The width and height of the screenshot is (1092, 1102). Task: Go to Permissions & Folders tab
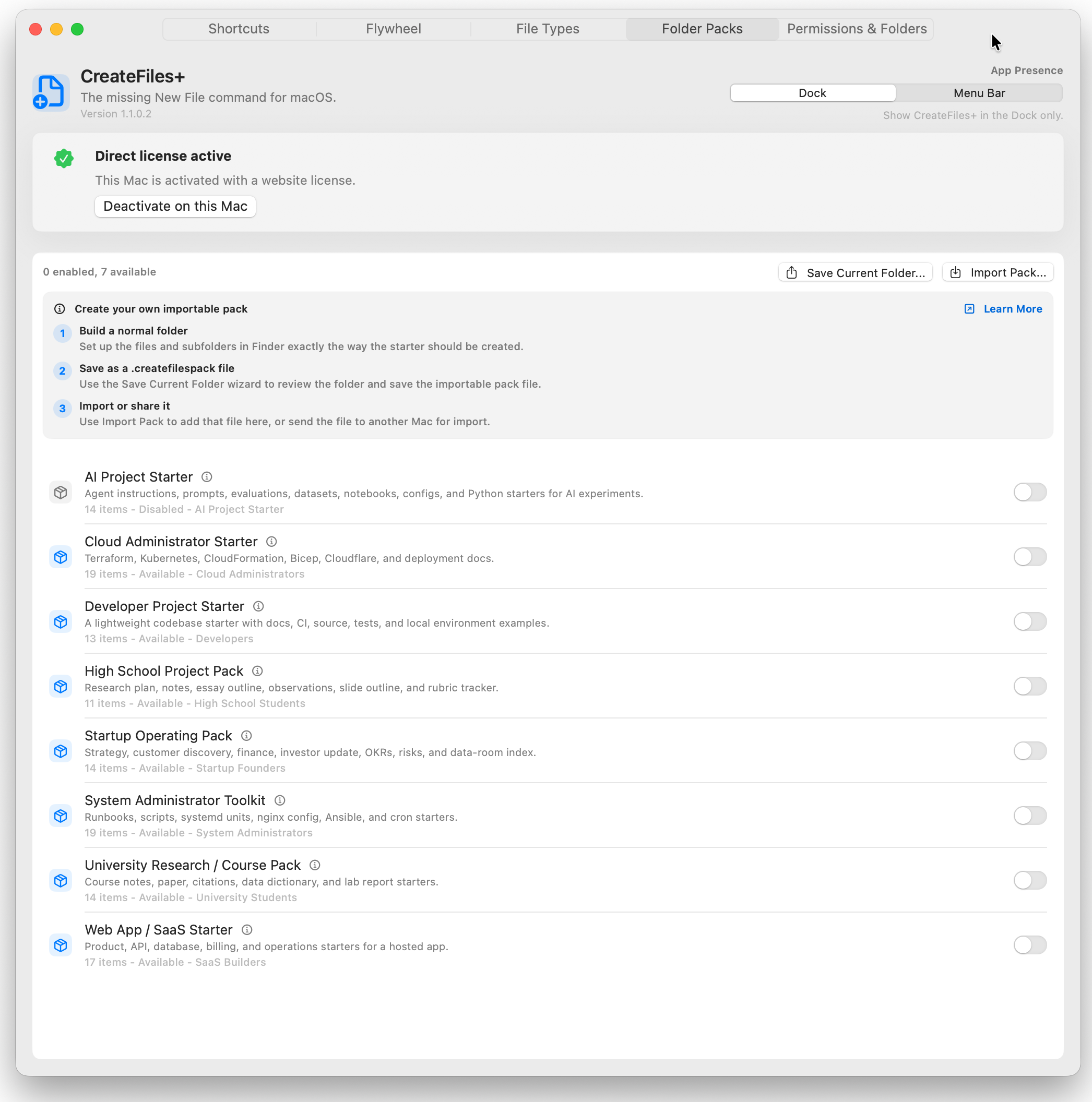click(857, 29)
